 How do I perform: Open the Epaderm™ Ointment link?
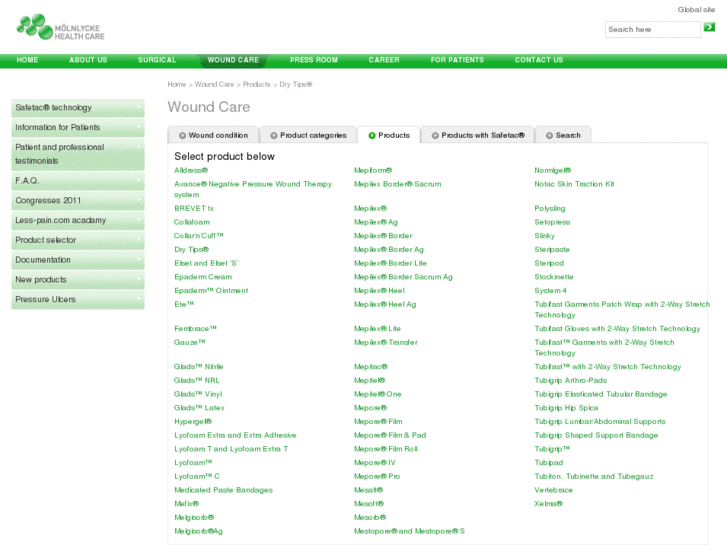(x=211, y=290)
